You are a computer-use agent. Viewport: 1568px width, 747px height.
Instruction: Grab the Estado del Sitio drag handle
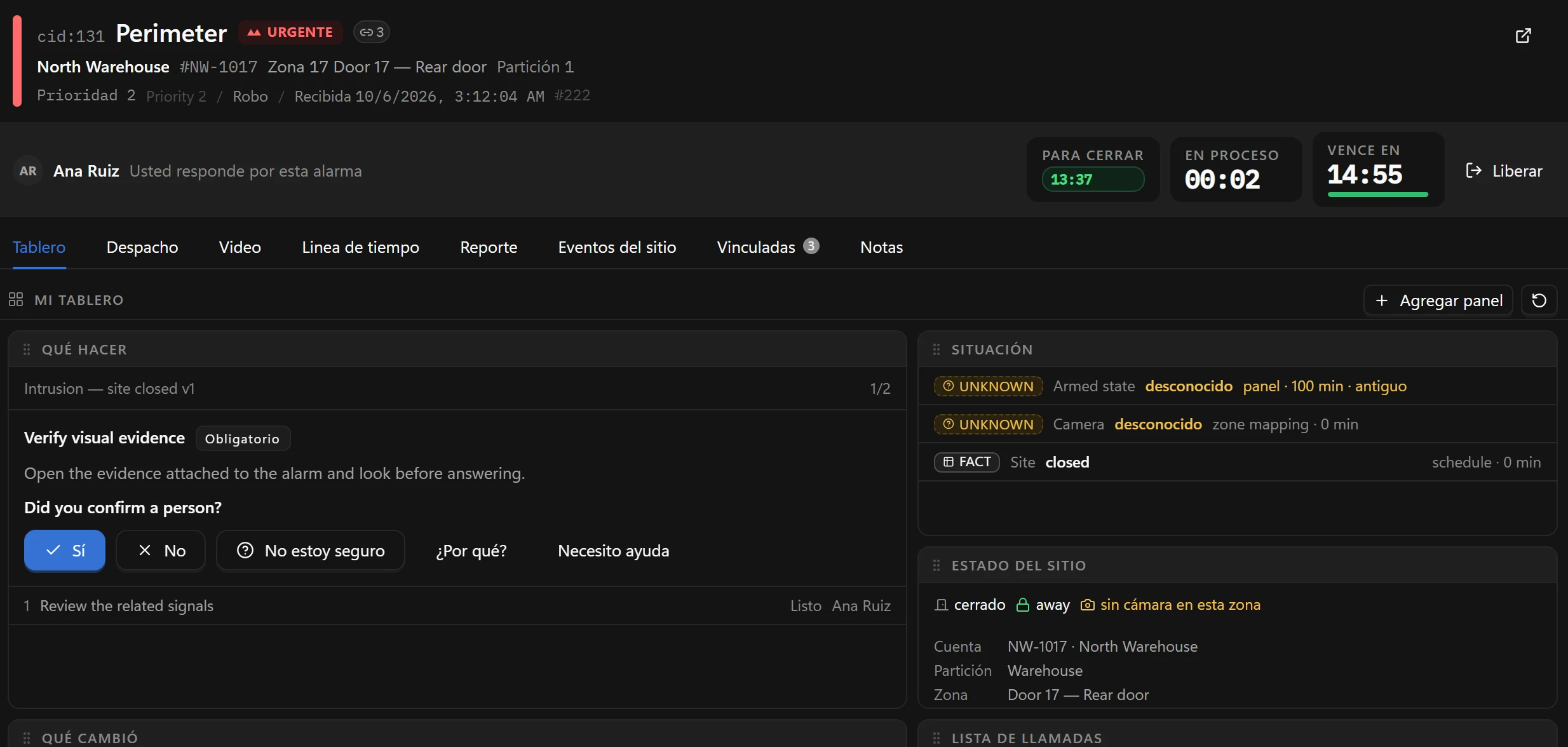(936, 565)
